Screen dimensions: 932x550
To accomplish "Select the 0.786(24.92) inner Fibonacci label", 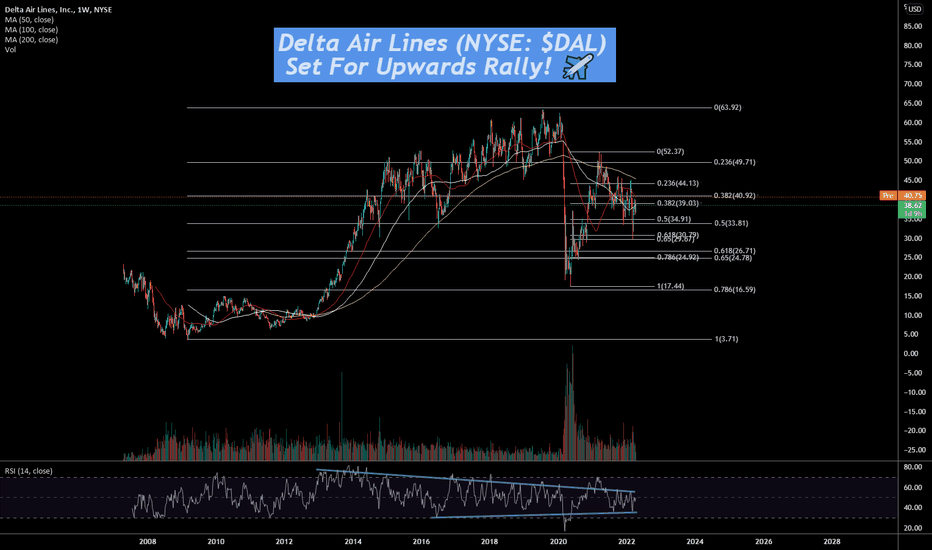I will pyautogui.click(x=678, y=257).
